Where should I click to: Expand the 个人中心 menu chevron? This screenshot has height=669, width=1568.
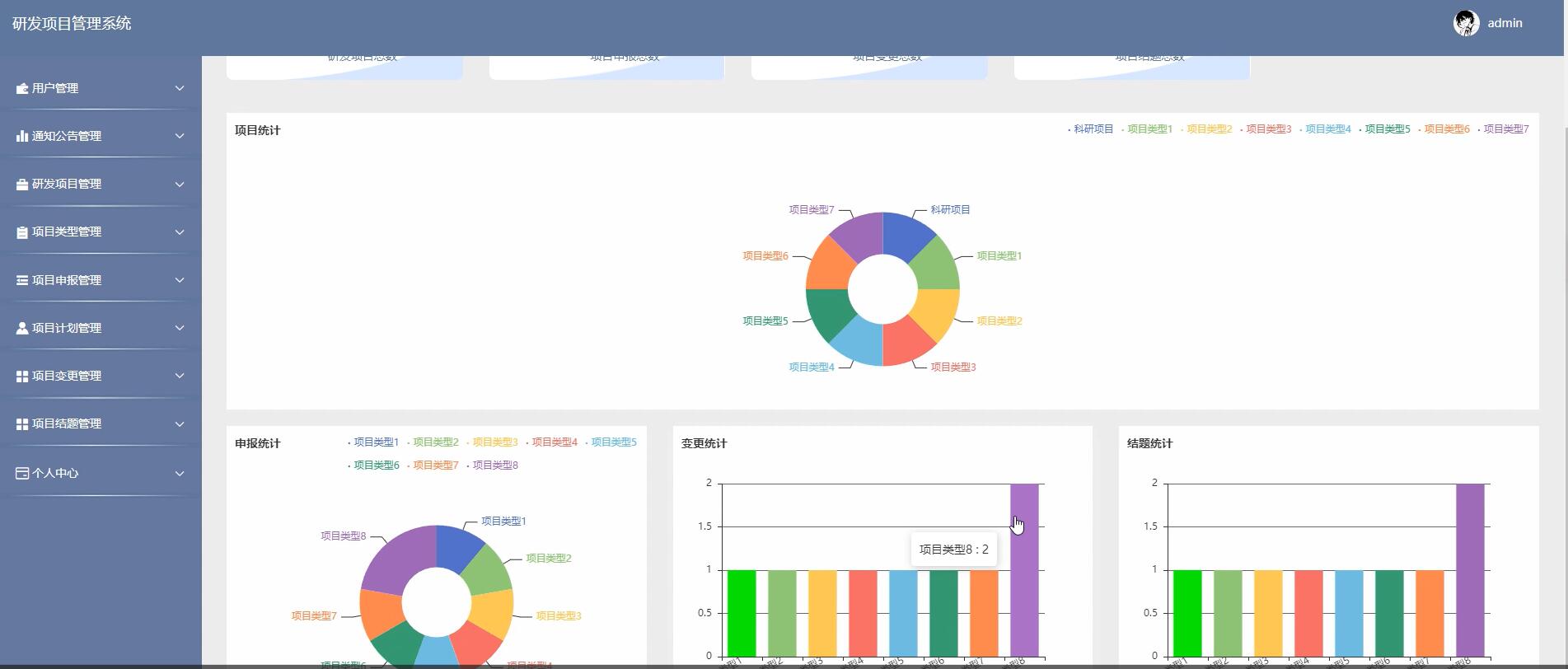pos(180,473)
